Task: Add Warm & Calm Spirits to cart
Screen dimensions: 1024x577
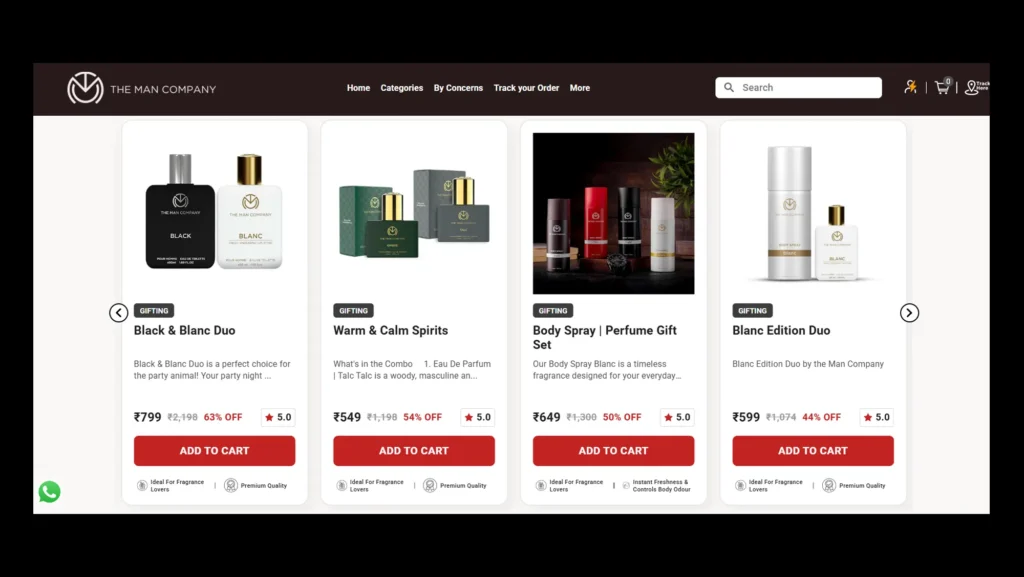Action: 414,451
